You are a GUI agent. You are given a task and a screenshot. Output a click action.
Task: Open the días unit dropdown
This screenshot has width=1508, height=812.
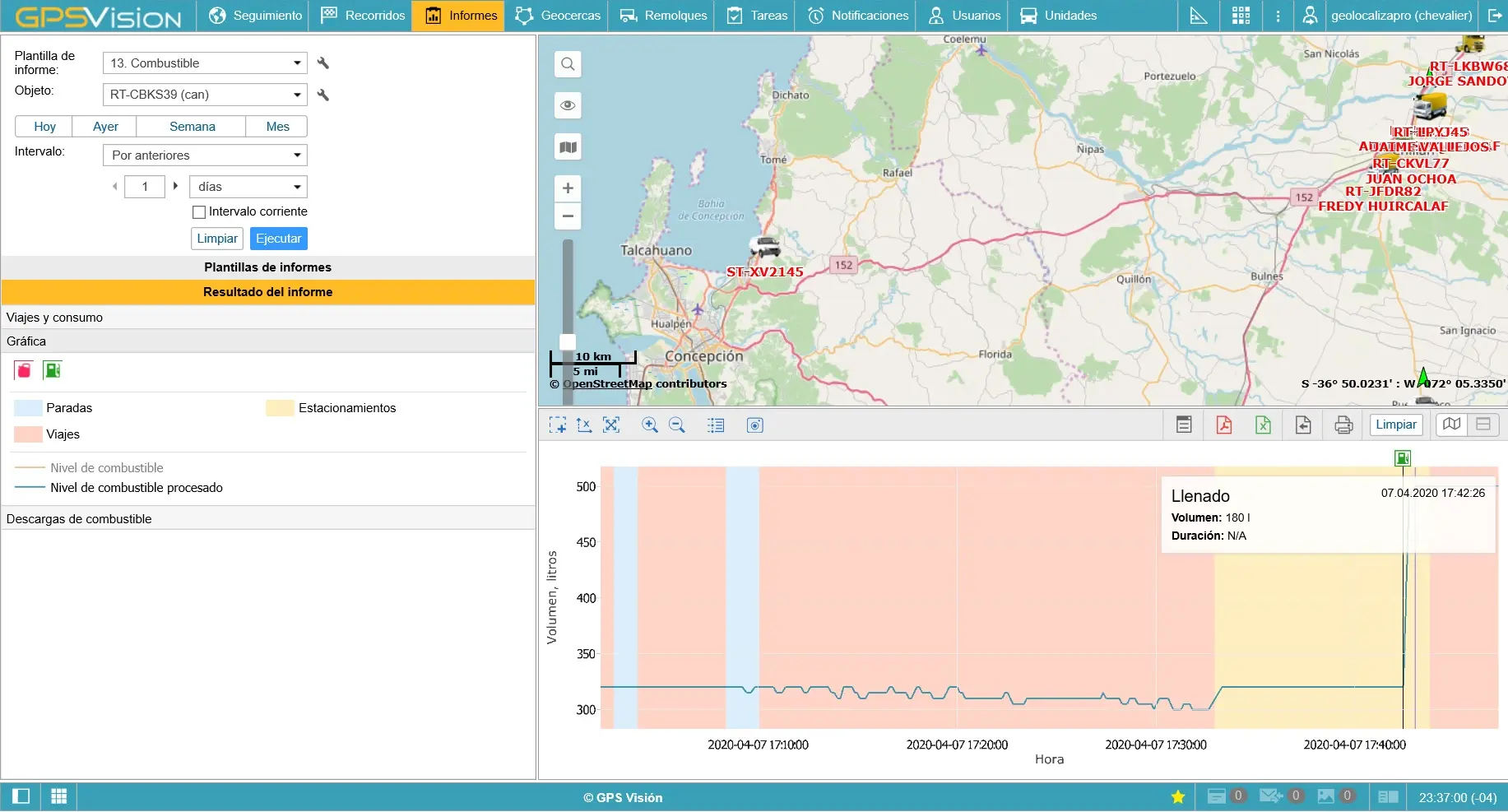(x=248, y=187)
